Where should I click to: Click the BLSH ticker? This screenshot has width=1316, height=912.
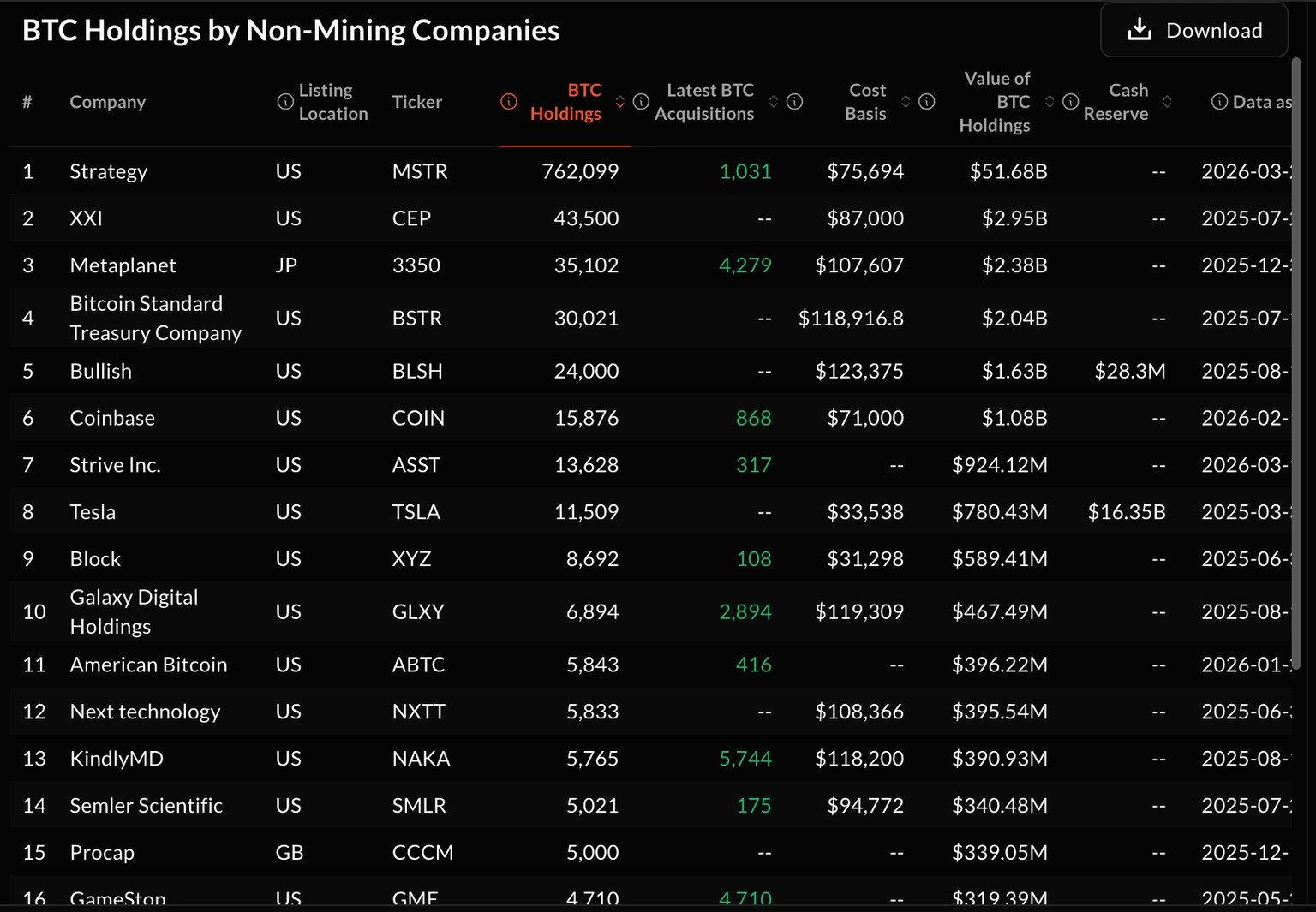(417, 371)
